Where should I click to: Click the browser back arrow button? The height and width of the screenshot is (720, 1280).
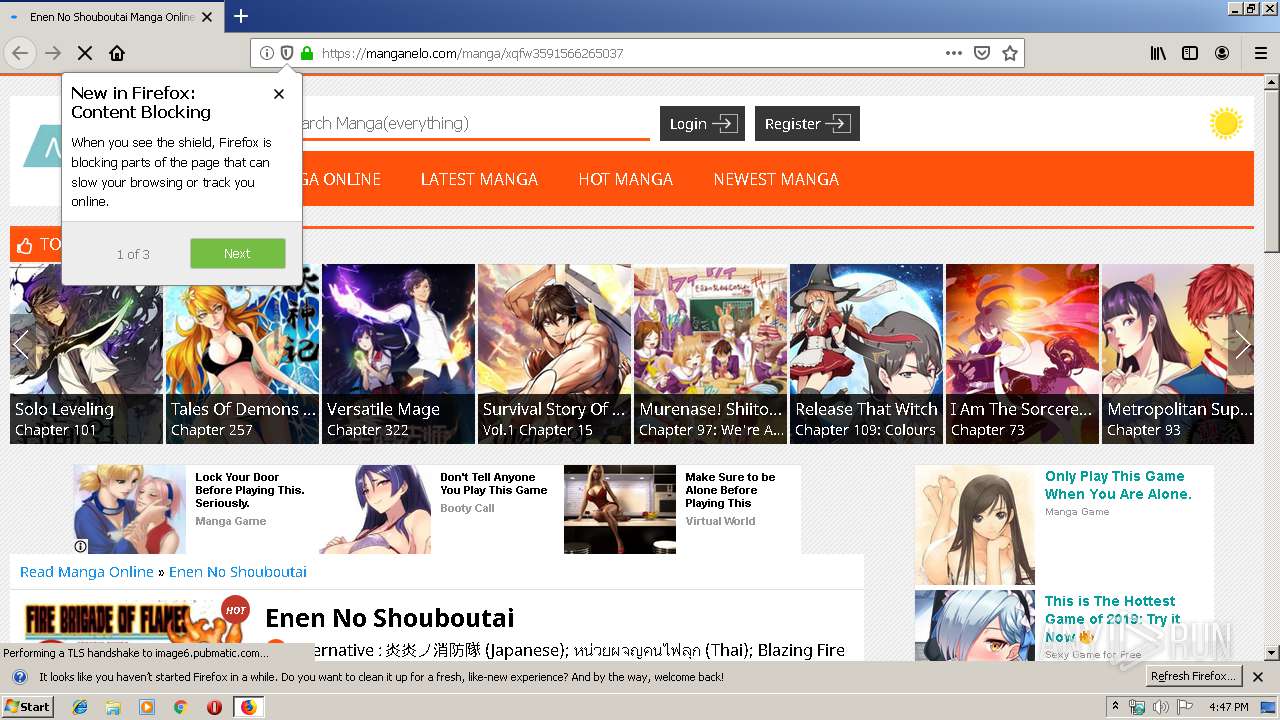point(20,53)
